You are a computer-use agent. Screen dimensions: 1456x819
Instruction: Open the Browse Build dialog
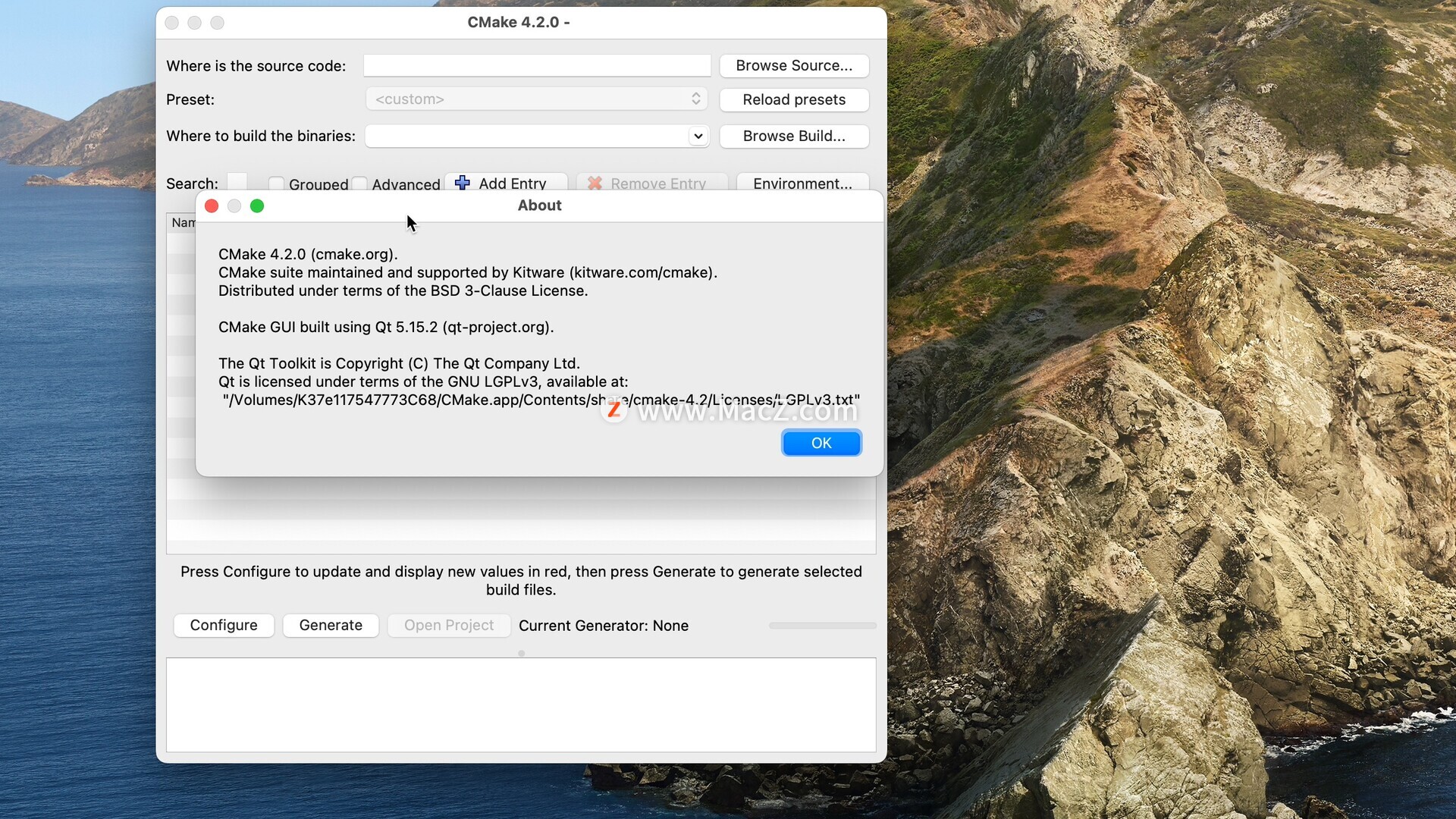[x=793, y=136]
